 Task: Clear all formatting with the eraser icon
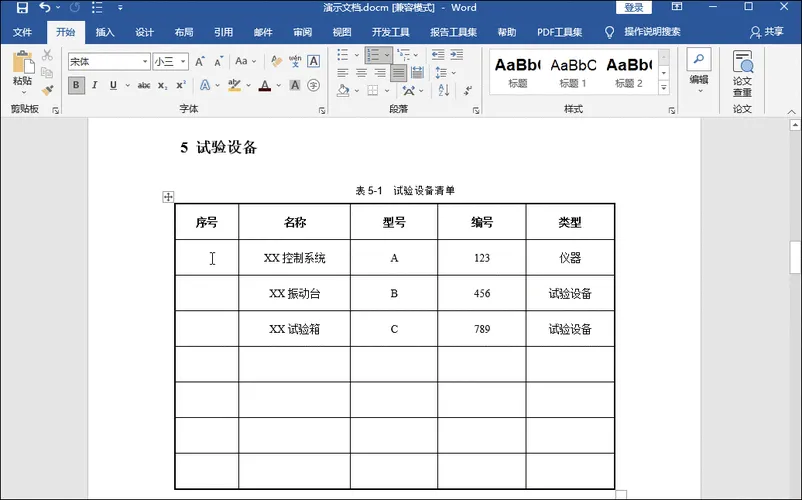[276, 62]
